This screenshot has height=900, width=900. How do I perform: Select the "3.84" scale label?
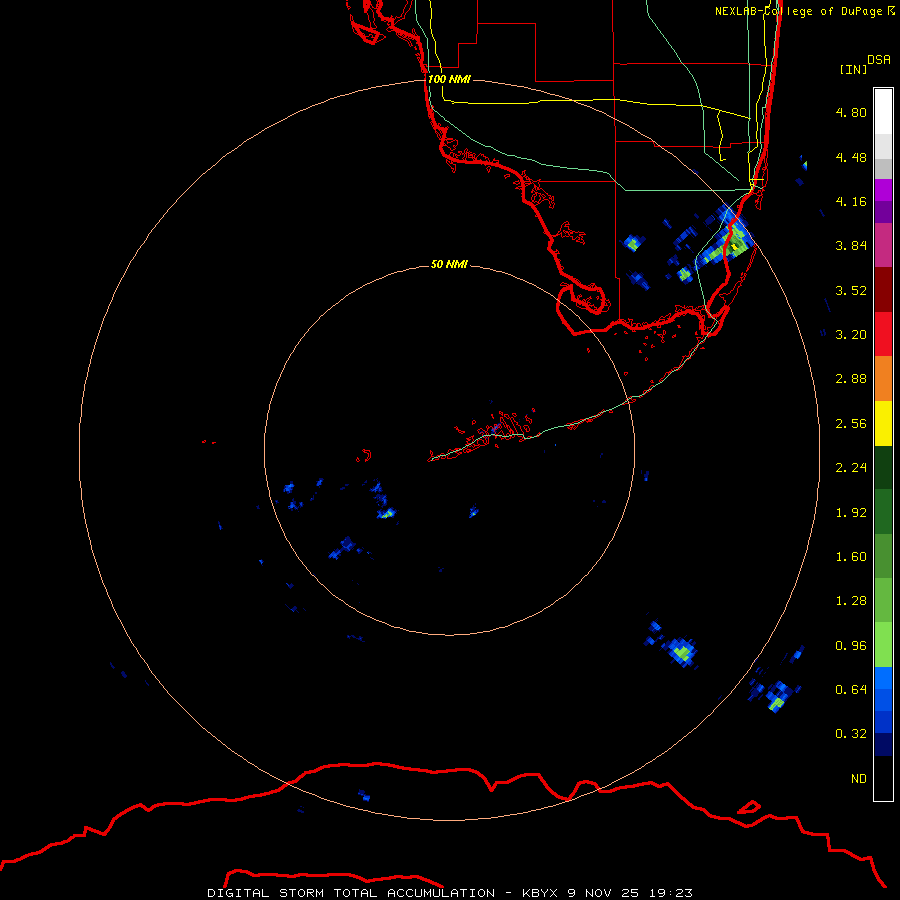(x=851, y=246)
